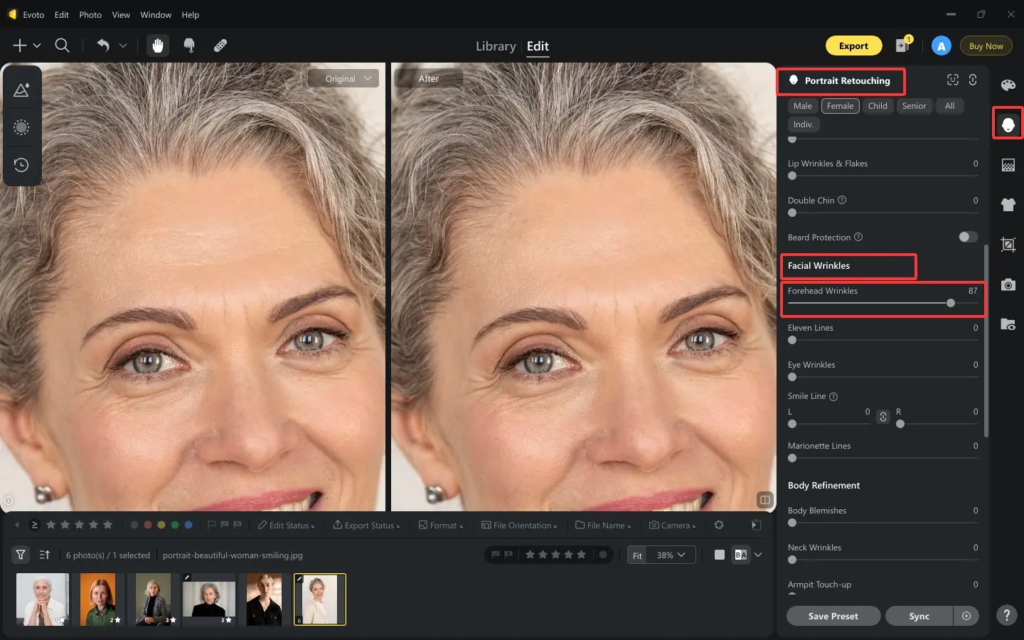
Task: Open the Crop and transform panel
Action: (1008, 245)
